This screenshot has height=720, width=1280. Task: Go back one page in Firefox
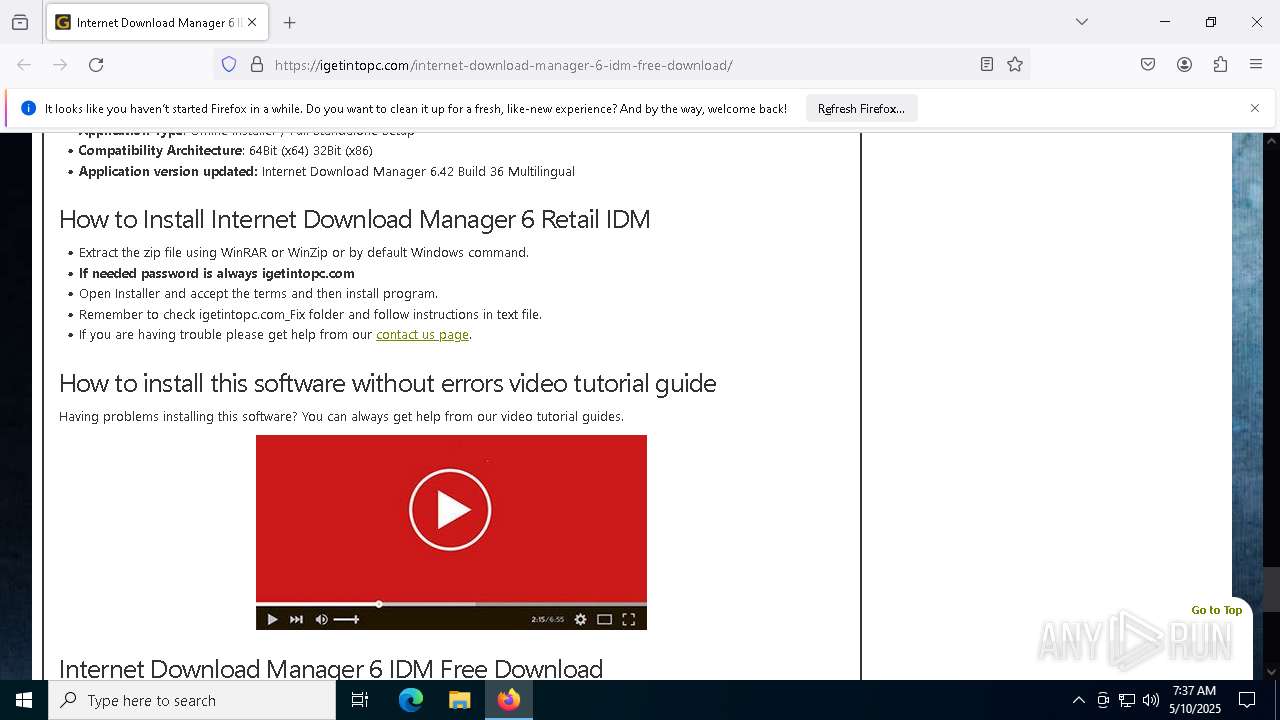click(24, 65)
